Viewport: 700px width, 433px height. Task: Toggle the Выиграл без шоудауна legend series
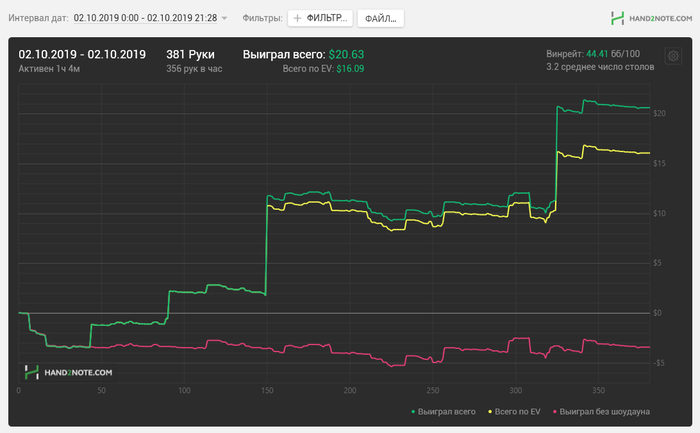click(601, 412)
